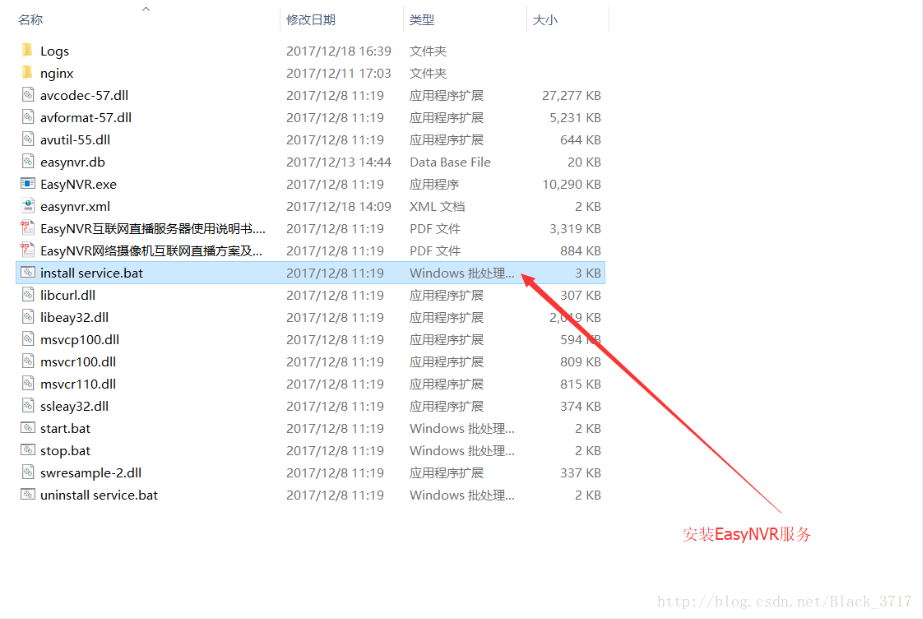
Task: Select libeay32.dll file name
Action: 74,317
